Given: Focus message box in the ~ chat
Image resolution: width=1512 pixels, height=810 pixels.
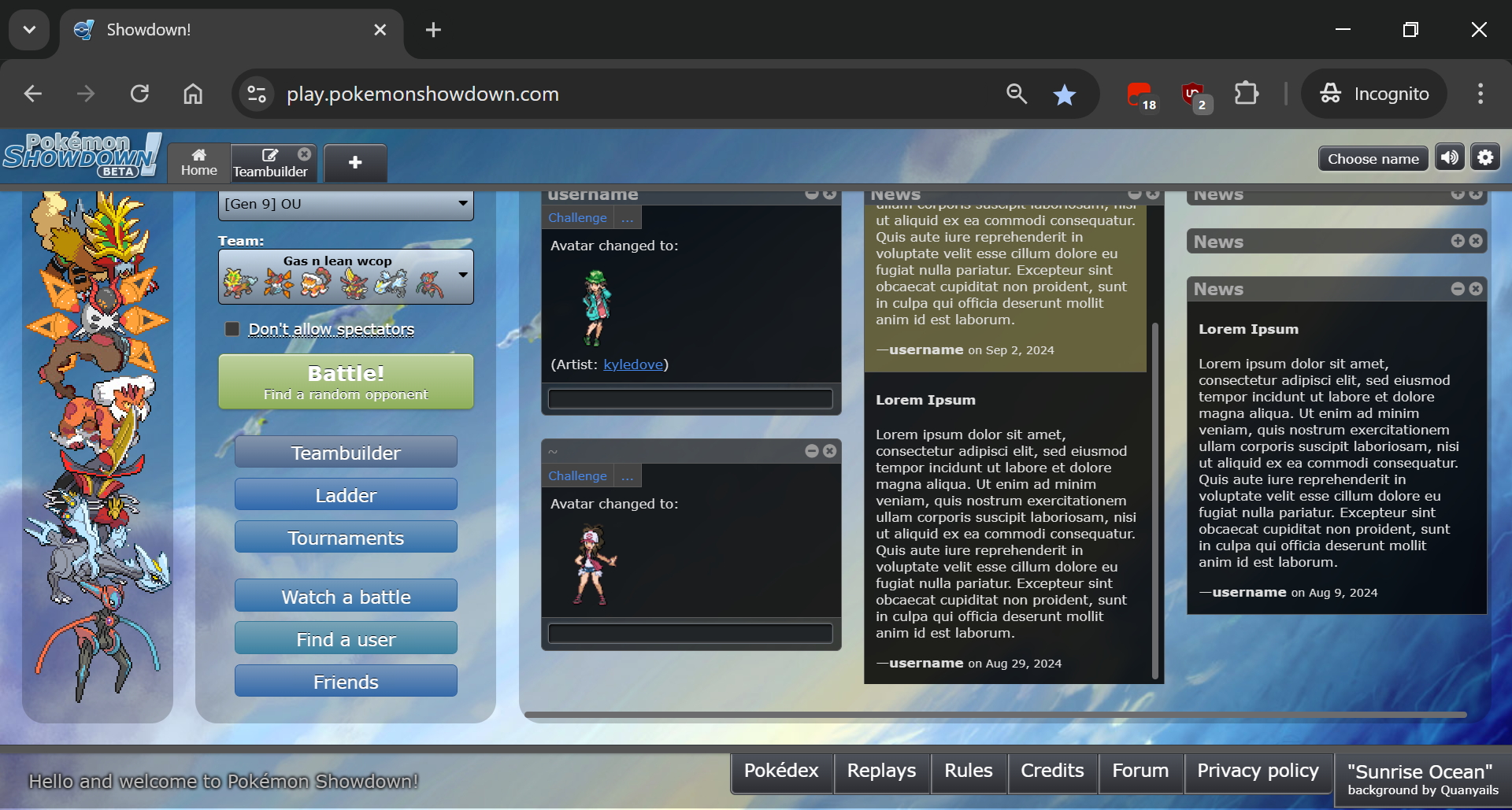Looking at the screenshot, I should 691,633.
